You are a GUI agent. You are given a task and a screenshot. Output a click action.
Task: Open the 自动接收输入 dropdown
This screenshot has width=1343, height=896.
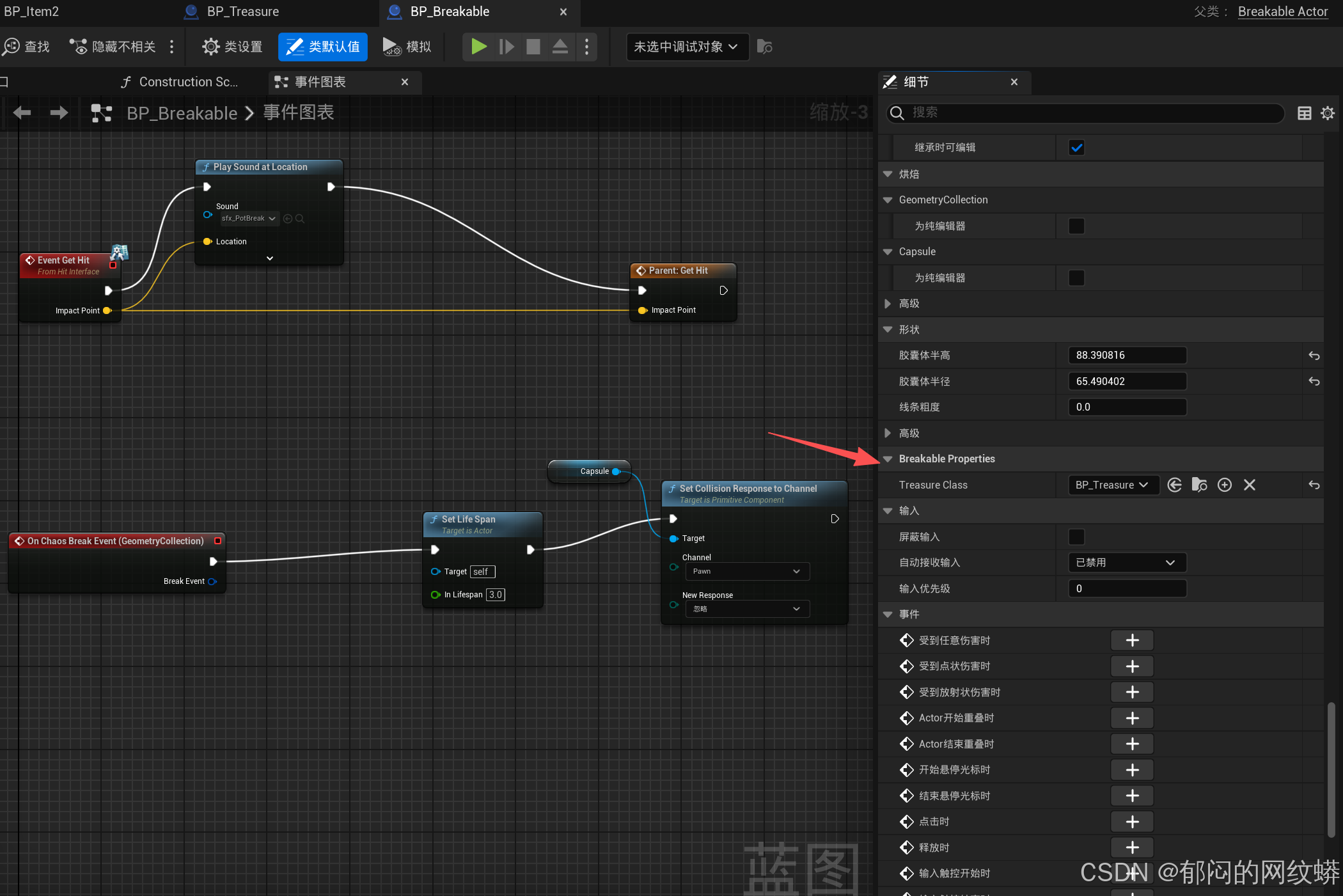[x=1126, y=562]
